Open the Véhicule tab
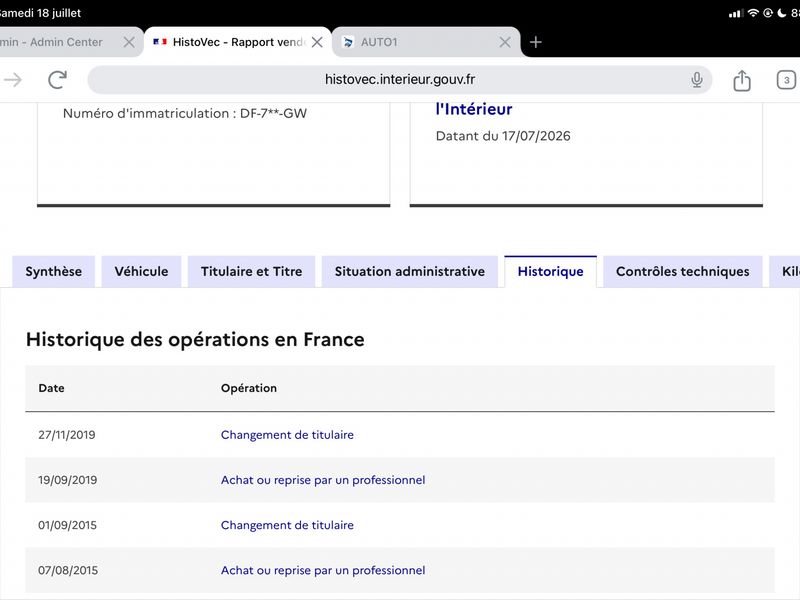This screenshot has height=600, width=800. (141, 271)
